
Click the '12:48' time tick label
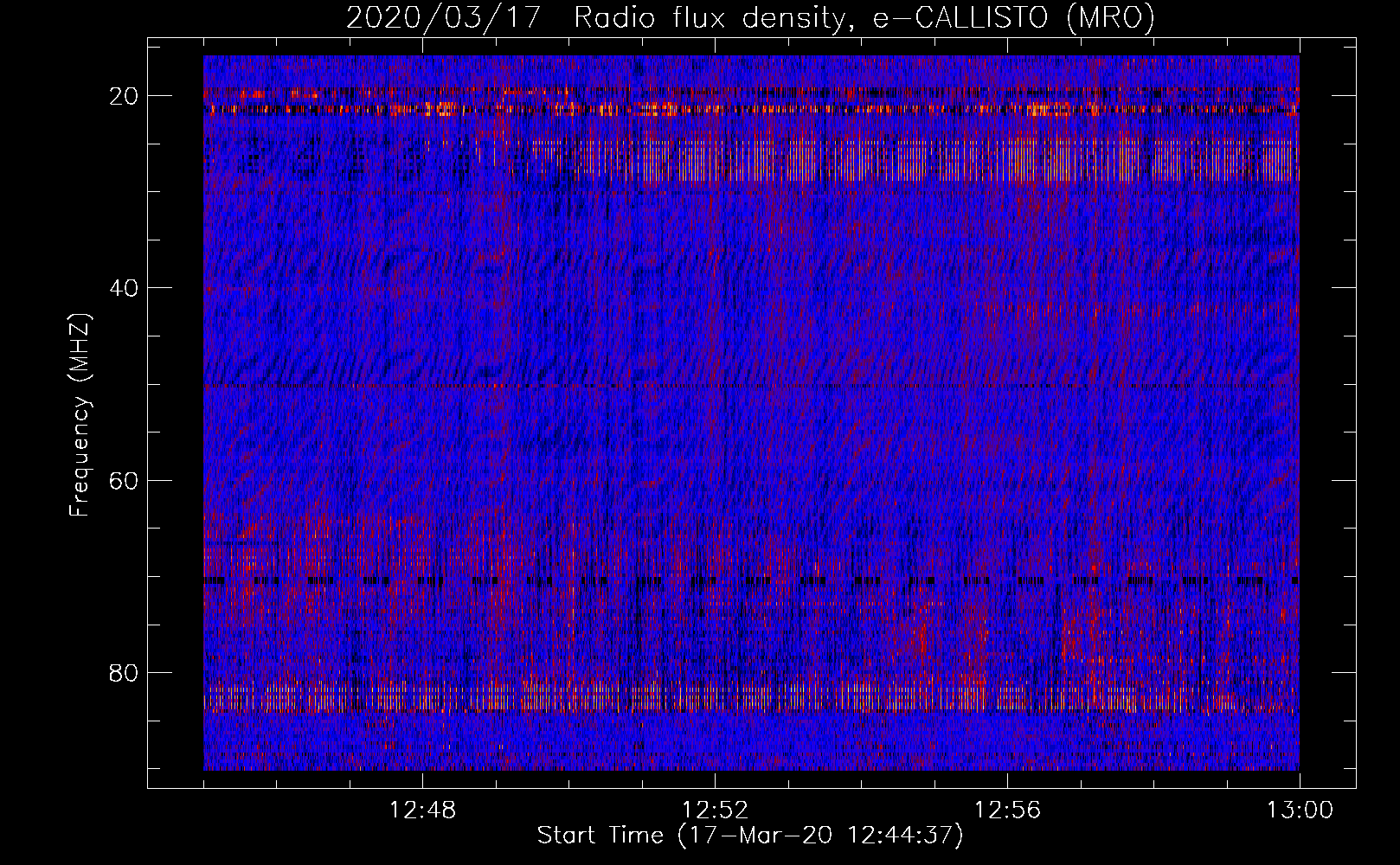(x=422, y=811)
